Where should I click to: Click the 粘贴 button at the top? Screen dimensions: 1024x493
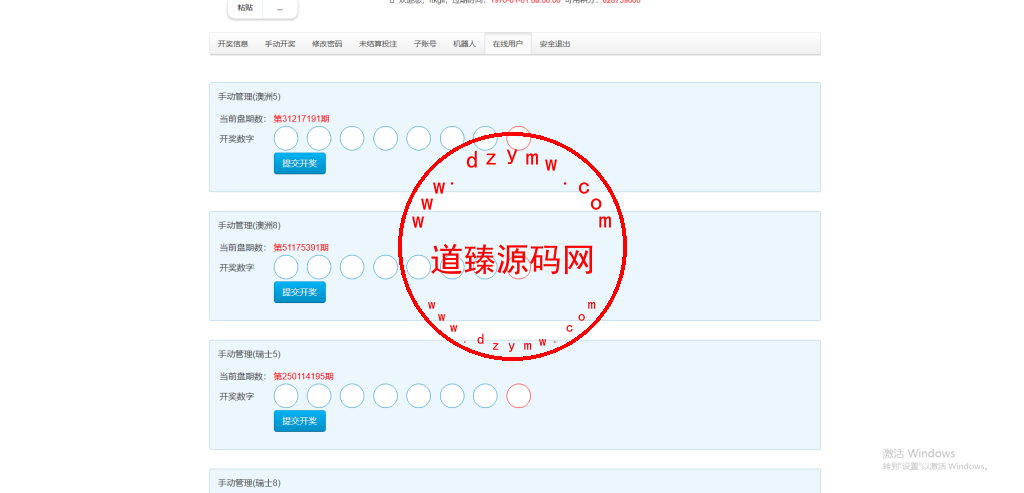coord(245,8)
